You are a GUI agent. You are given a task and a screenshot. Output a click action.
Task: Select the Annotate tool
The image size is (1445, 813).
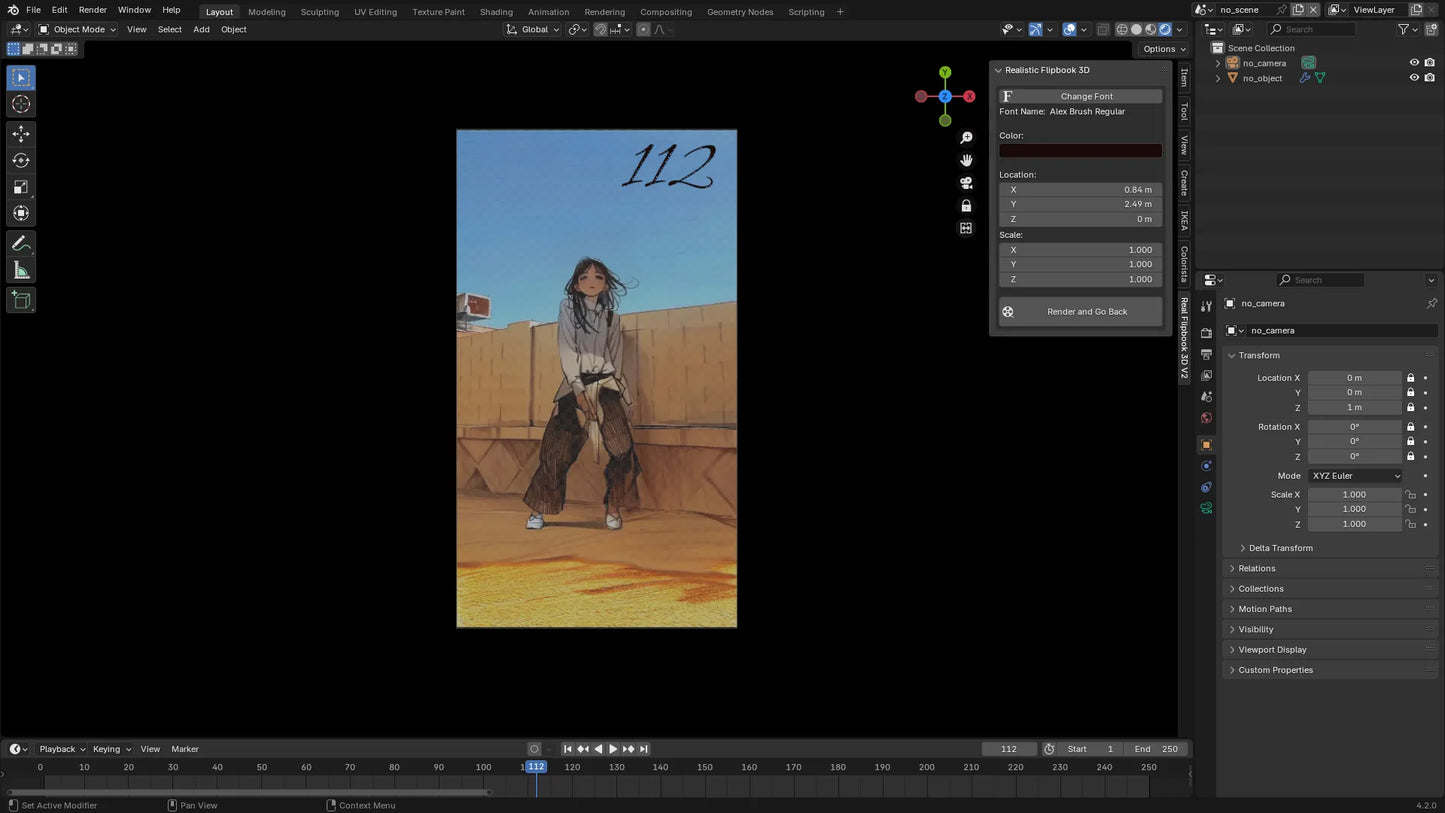(21, 244)
